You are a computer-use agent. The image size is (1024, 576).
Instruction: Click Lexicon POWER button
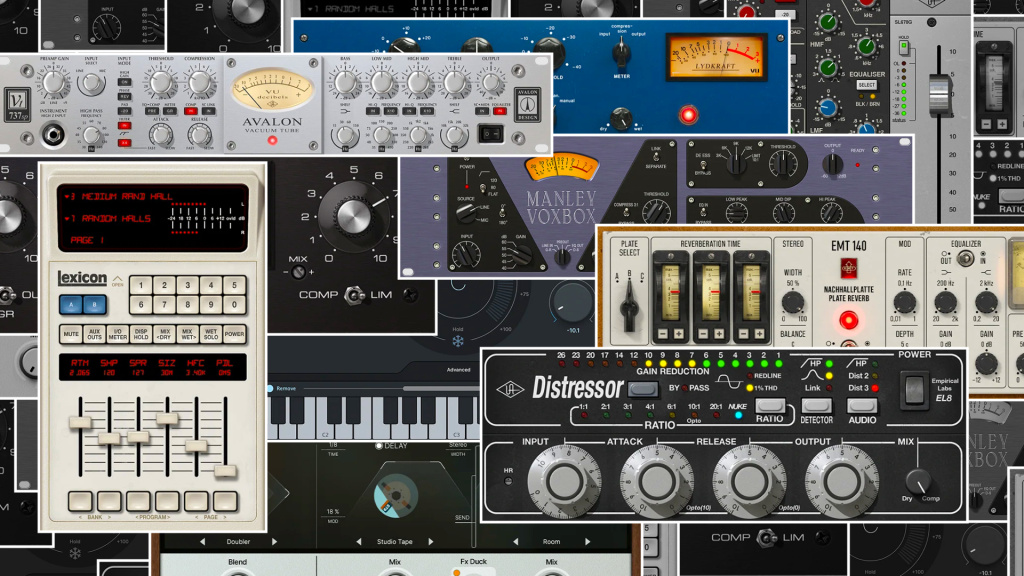coord(234,334)
